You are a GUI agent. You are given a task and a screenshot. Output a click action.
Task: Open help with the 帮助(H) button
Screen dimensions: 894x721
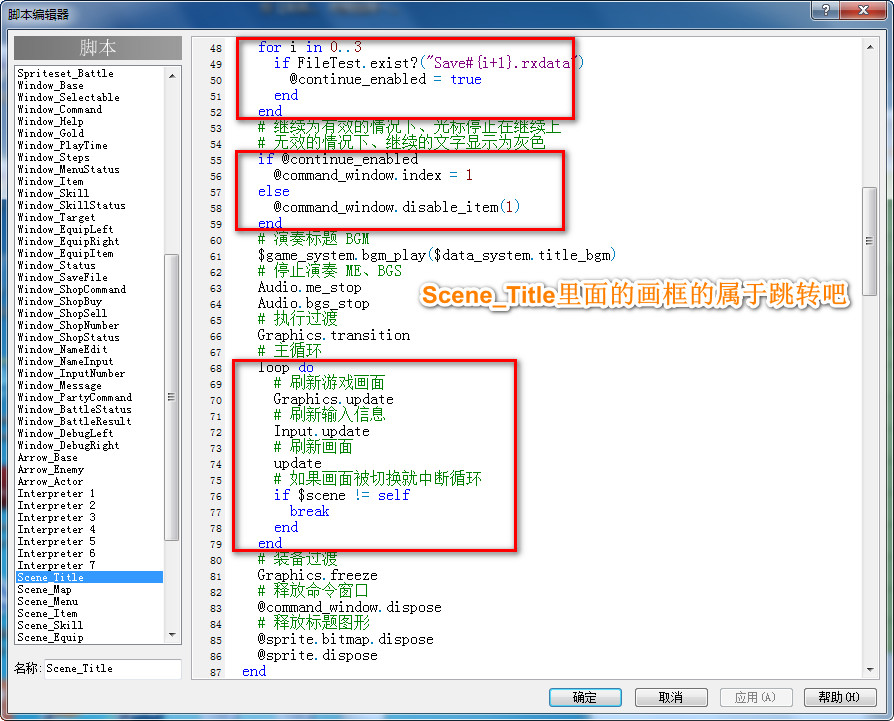point(840,697)
